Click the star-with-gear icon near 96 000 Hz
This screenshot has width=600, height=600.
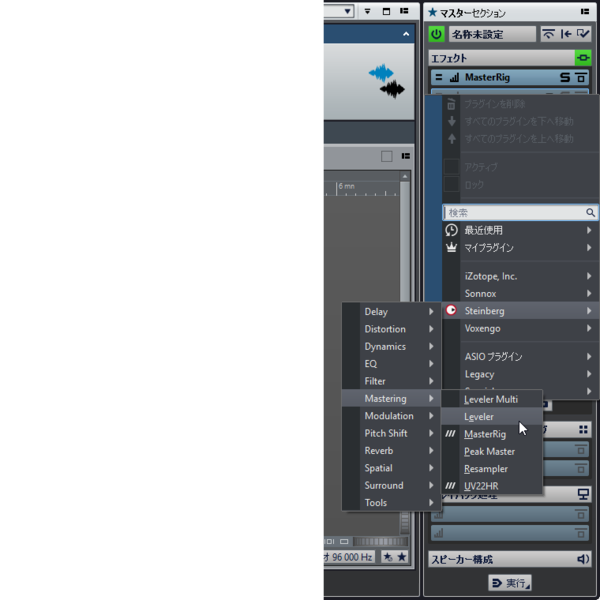click(x=388, y=557)
